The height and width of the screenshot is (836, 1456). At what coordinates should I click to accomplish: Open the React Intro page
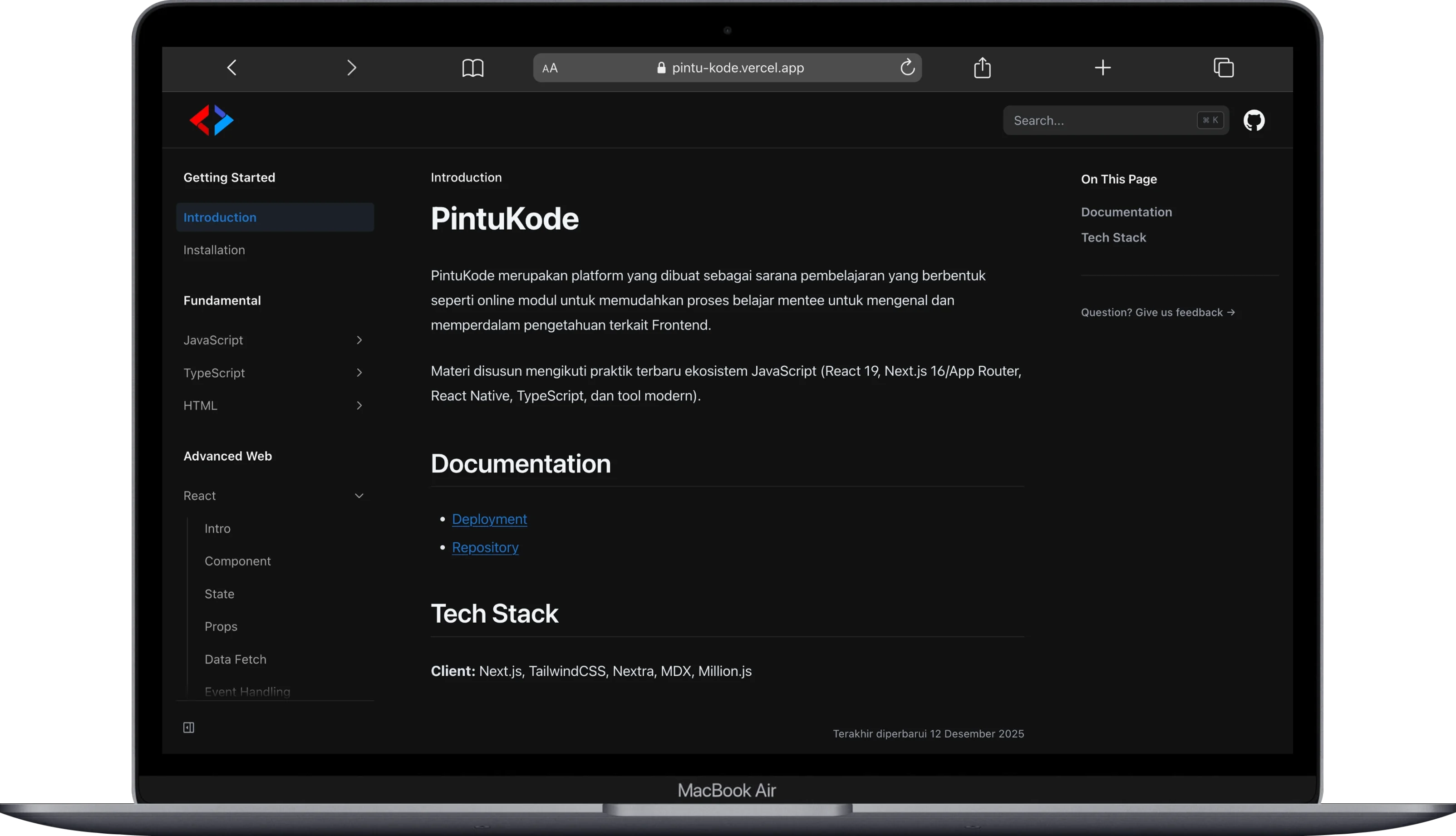(x=217, y=528)
